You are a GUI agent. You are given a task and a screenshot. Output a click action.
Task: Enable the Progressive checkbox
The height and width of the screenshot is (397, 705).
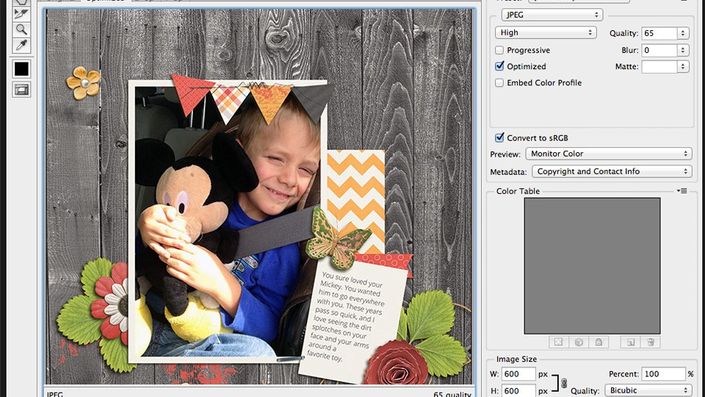[x=499, y=50]
